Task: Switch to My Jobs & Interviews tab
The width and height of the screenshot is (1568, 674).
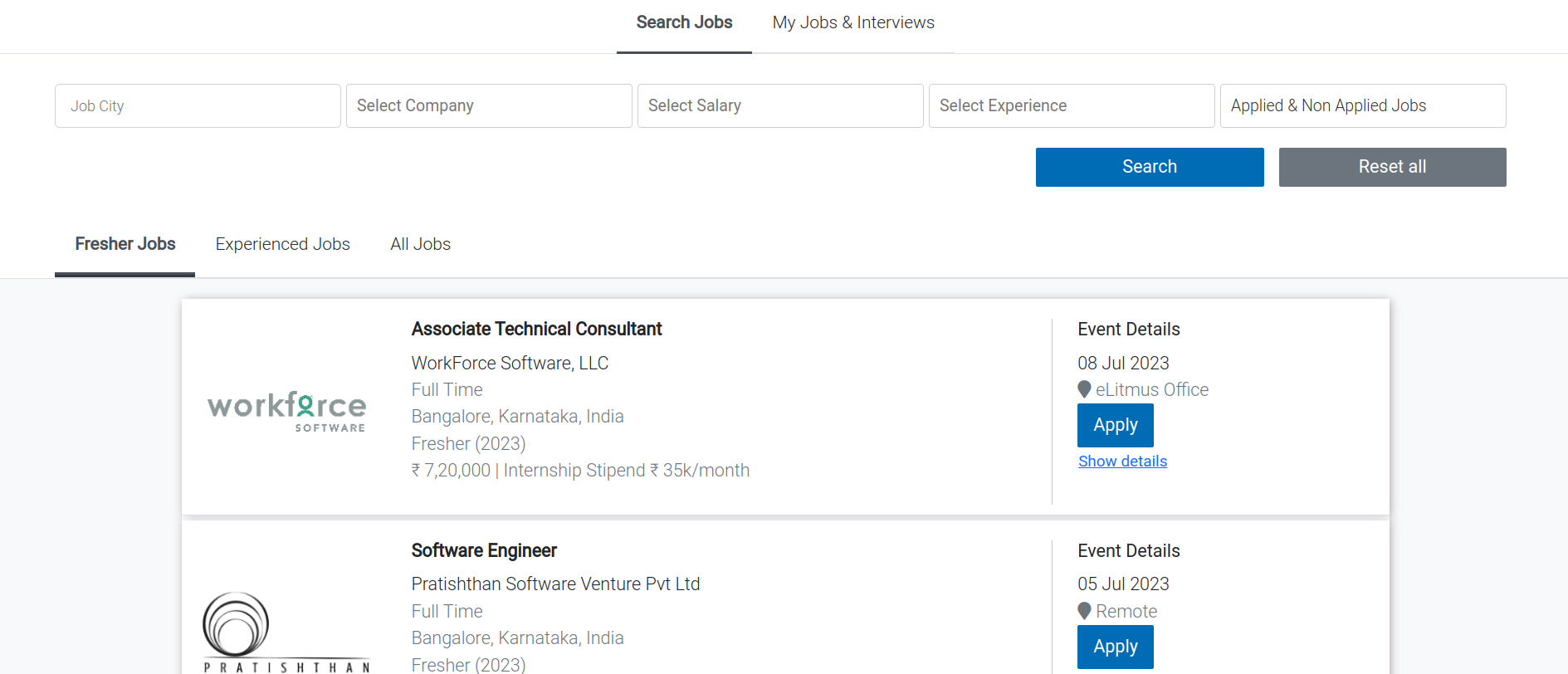Action: point(853,23)
